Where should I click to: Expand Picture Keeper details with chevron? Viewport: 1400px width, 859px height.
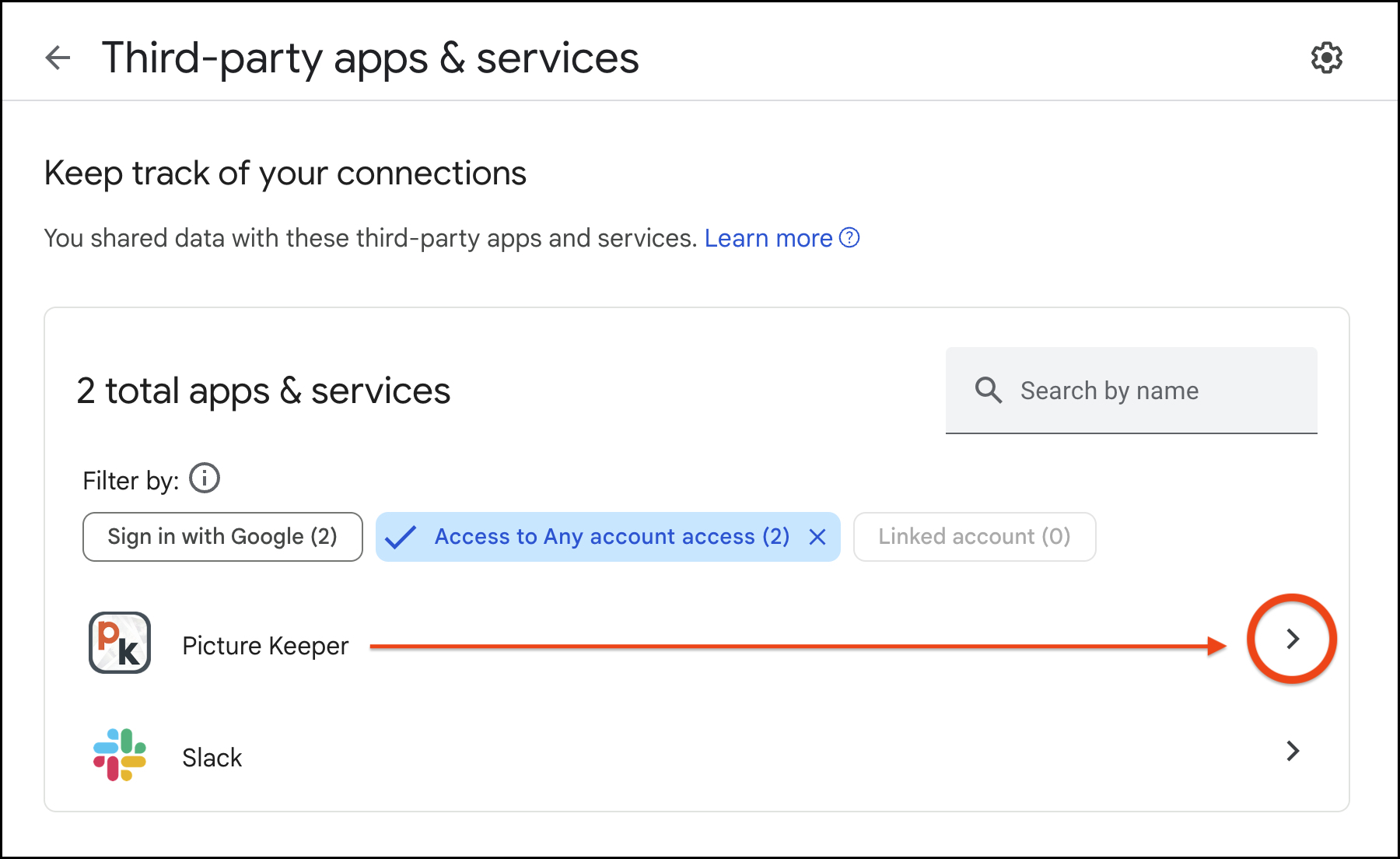point(1293,639)
